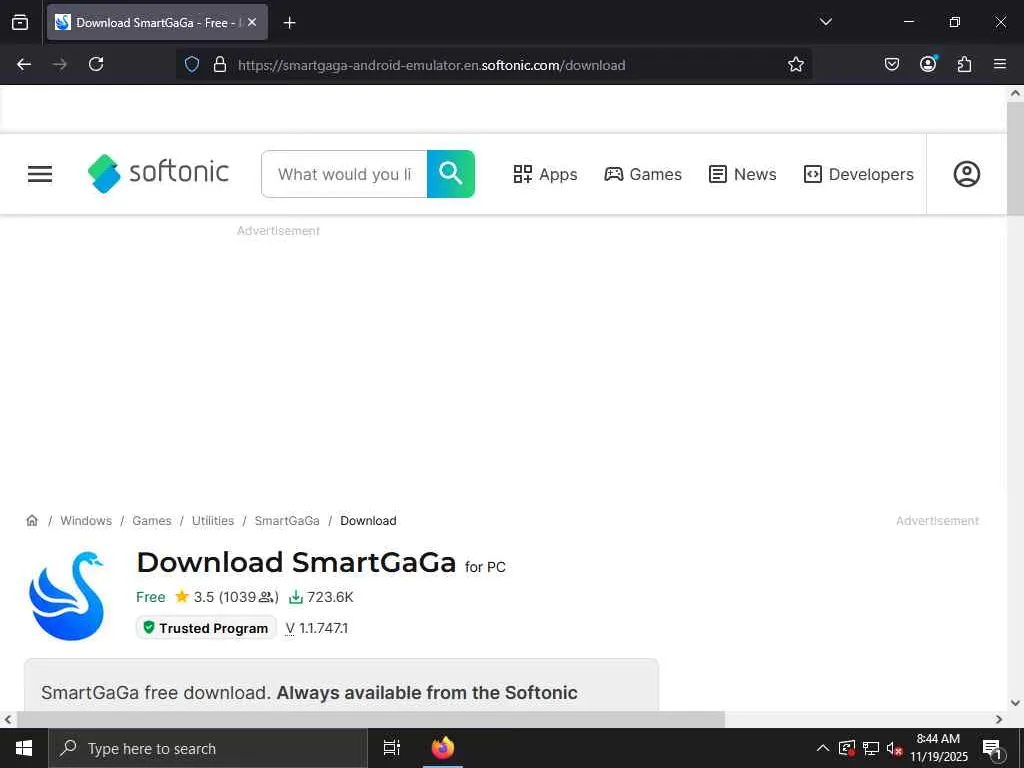Bookmark this page with the star
This screenshot has height=768, width=1024.
pyautogui.click(x=795, y=64)
